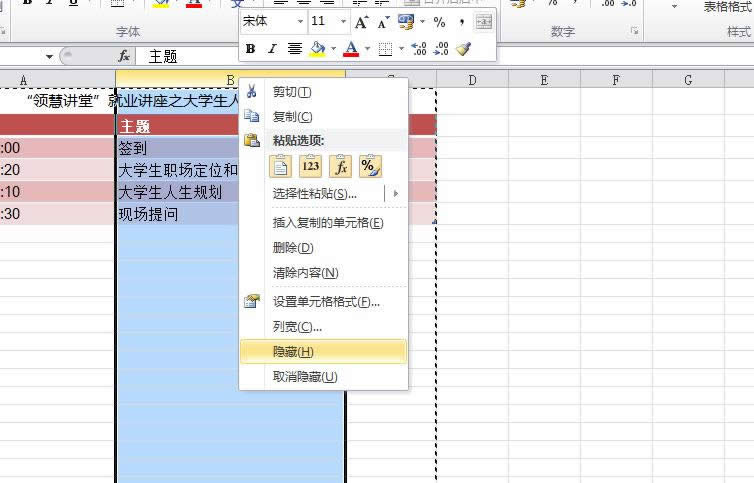Click decrease font size icon
The width and height of the screenshot is (754, 483).
pyautogui.click(x=383, y=22)
